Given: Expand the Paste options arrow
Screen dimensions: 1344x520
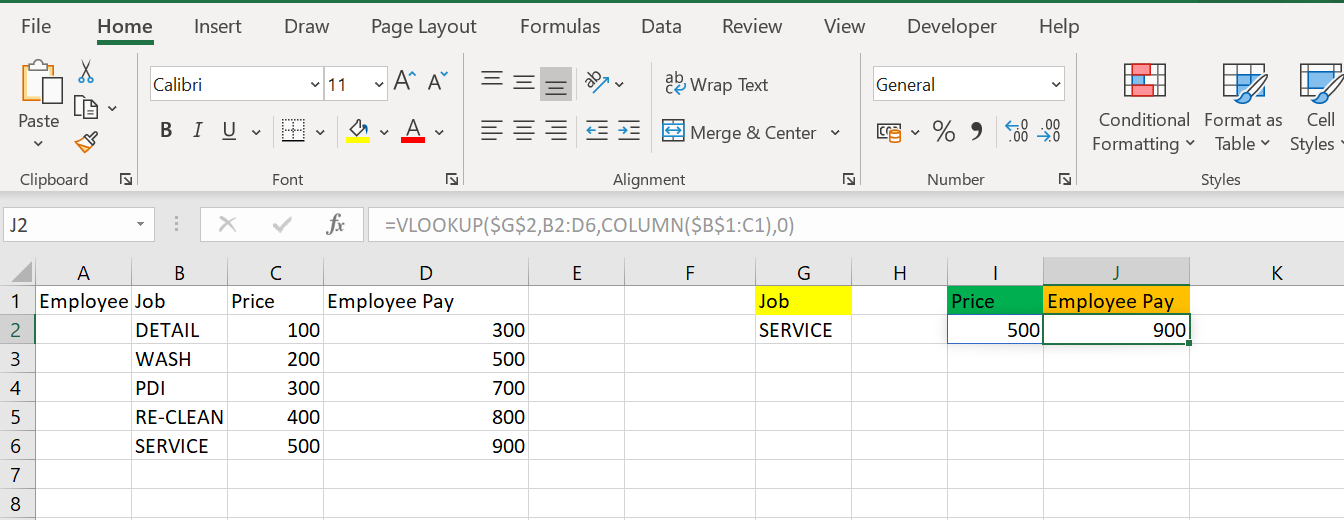Looking at the screenshot, I should 38,144.
